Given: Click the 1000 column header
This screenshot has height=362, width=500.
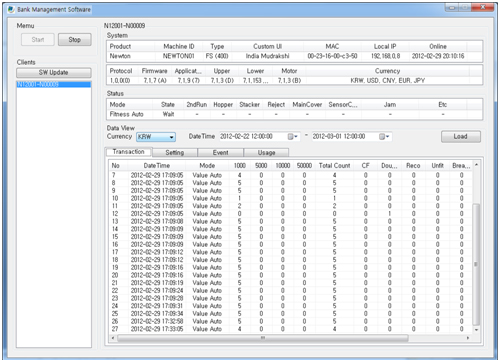Looking at the screenshot, I should [x=240, y=166].
